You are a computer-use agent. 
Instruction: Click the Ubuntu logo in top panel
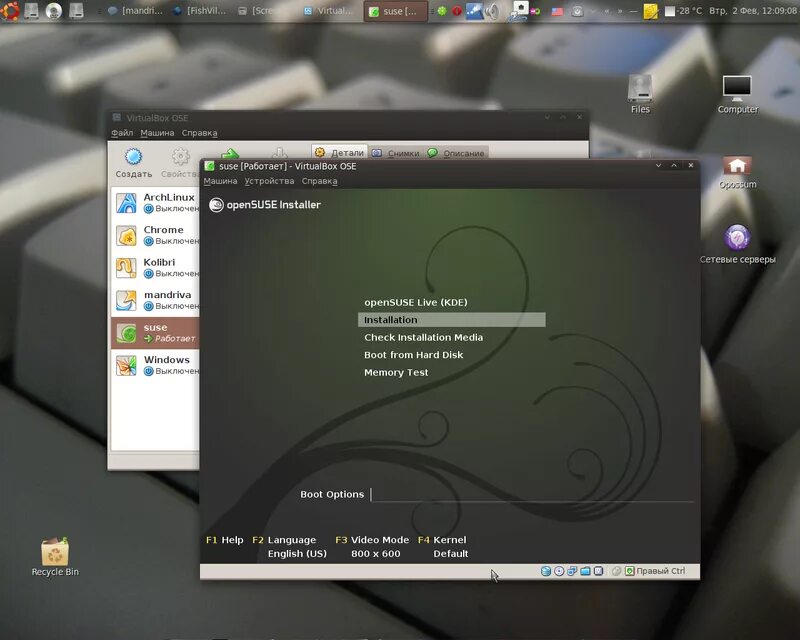click(10, 10)
